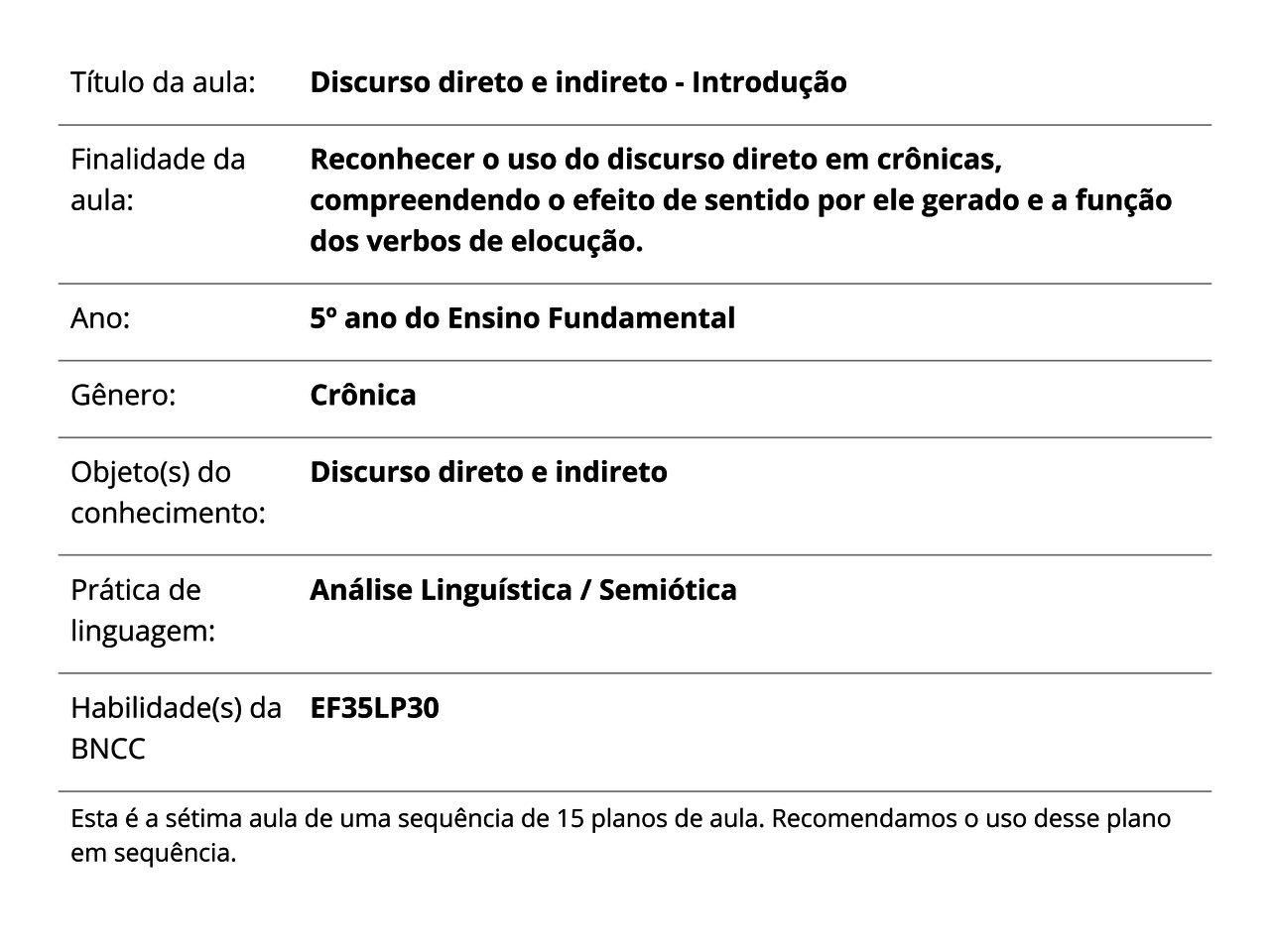
Task: Click the paragraph starting with 'Reconhecer o uso'
Action: click(x=740, y=200)
